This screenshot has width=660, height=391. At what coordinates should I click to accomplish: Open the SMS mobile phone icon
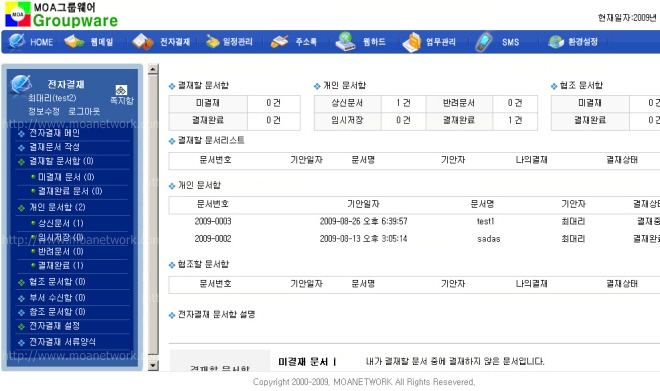pyautogui.click(x=484, y=42)
